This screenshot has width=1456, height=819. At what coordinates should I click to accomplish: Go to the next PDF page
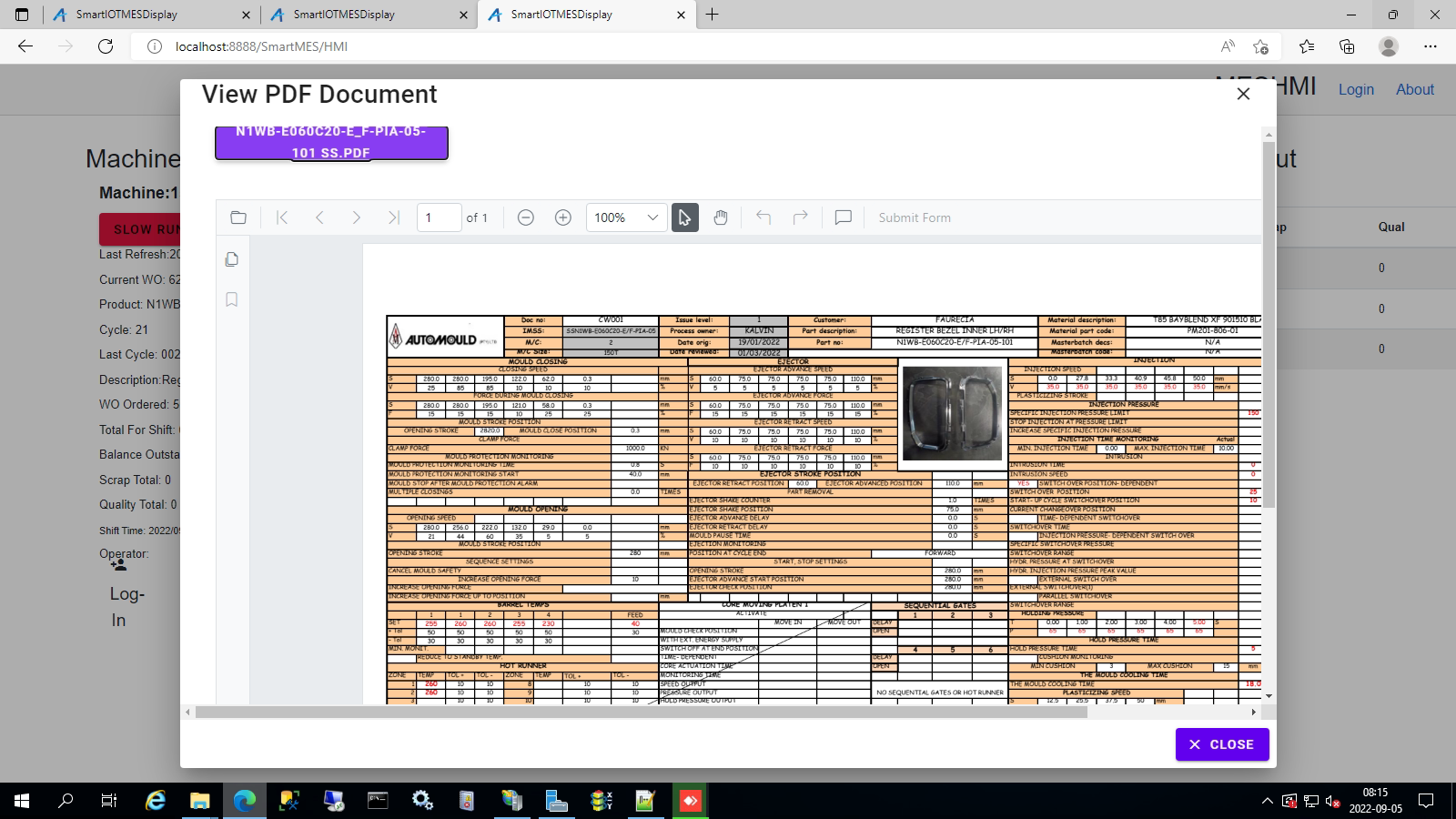(356, 217)
